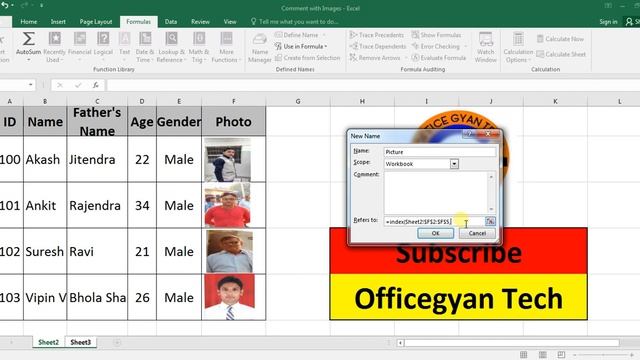Image resolution: width=640 pixels, height=360 pixels.
Task: Click Trace Precedents
Action: [377, 35]
